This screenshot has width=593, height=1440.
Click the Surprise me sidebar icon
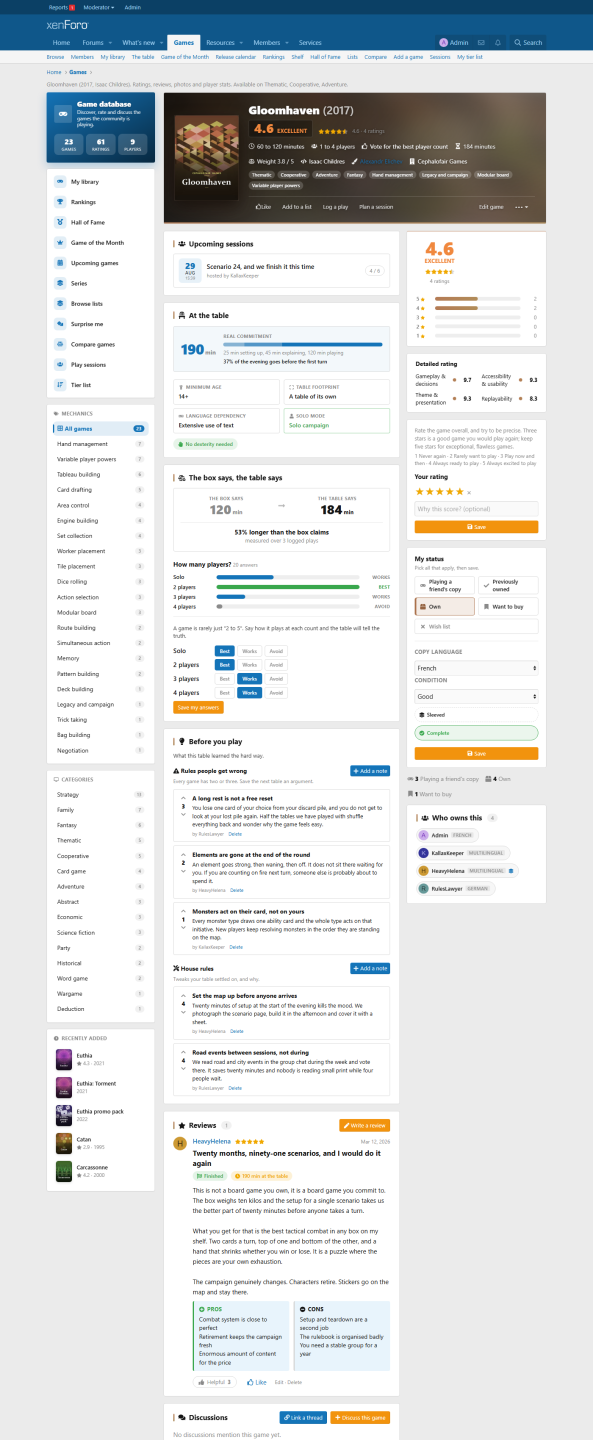point(61,324)
